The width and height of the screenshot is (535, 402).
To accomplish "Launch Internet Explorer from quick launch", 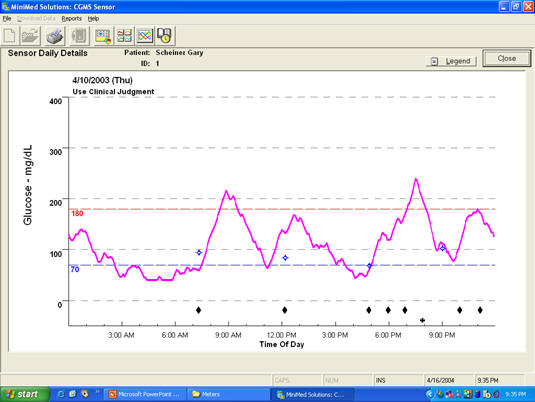I will tap(61, 394).
